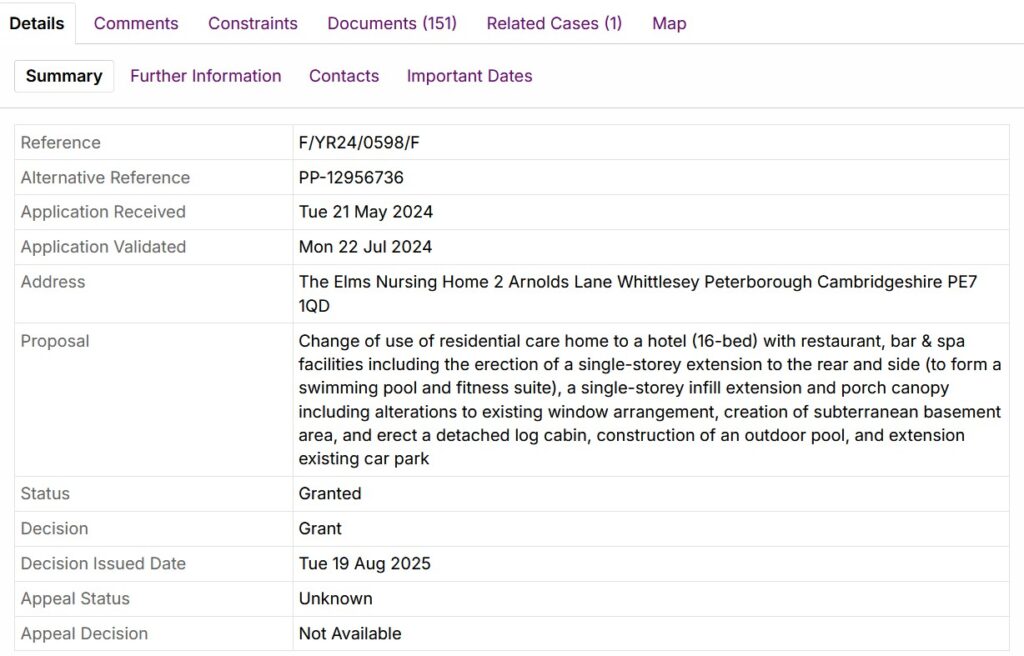
Task: Open the Comments tab
Action: [x=136, y=23]
